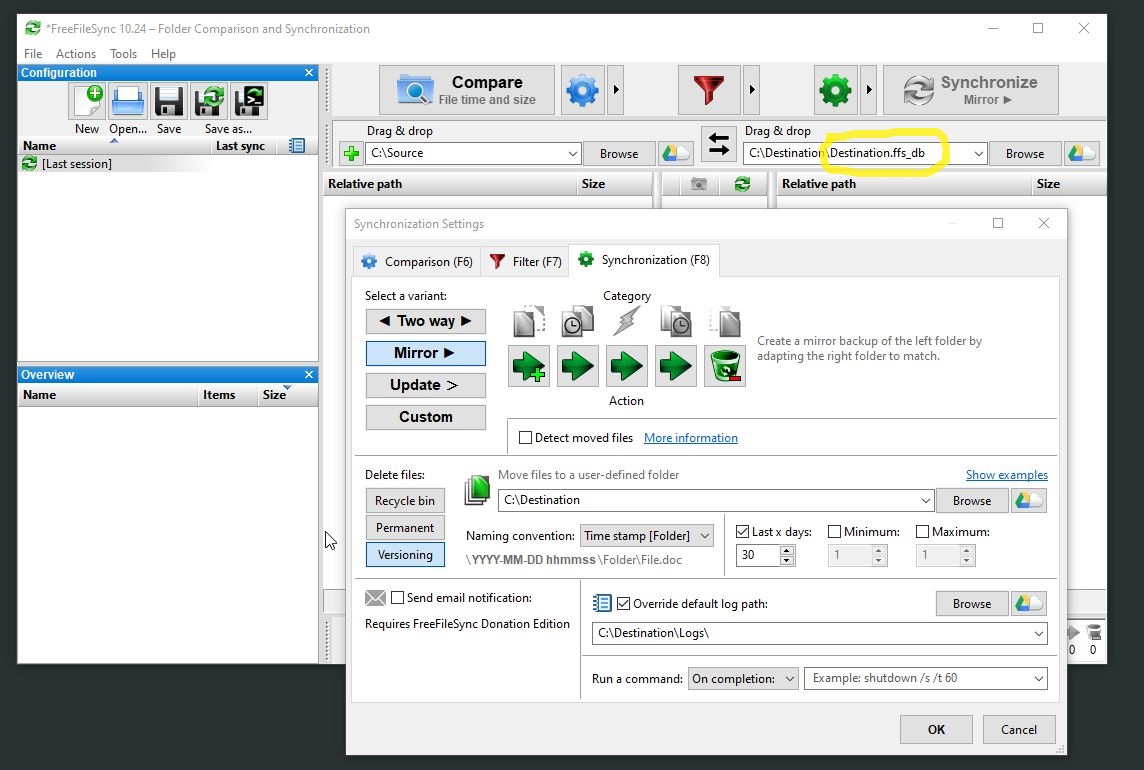Close the Configuration panel

309,72
